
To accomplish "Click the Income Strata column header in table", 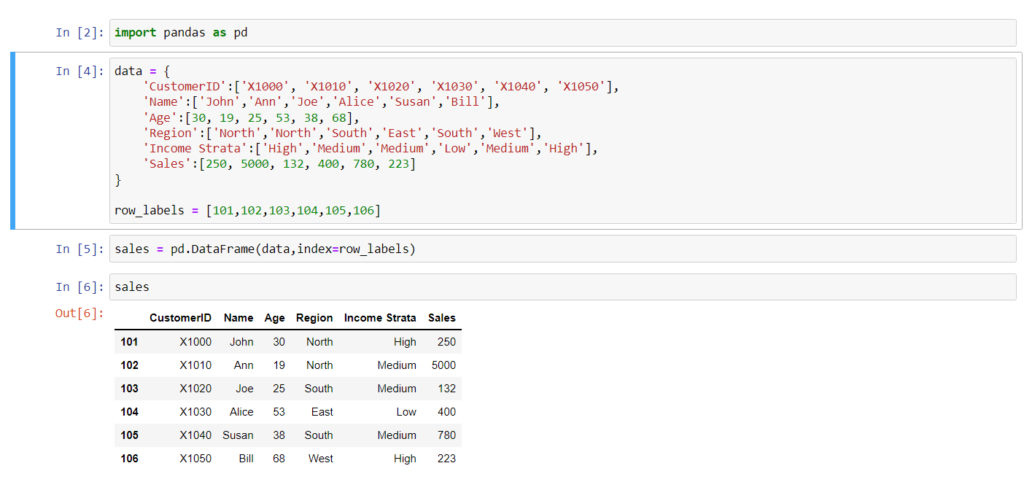I will [380, 318].
